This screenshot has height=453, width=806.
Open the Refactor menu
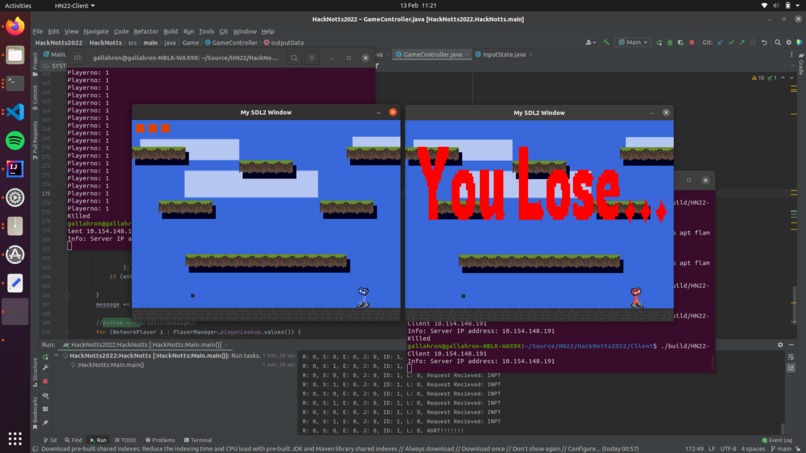coord(145,31)
